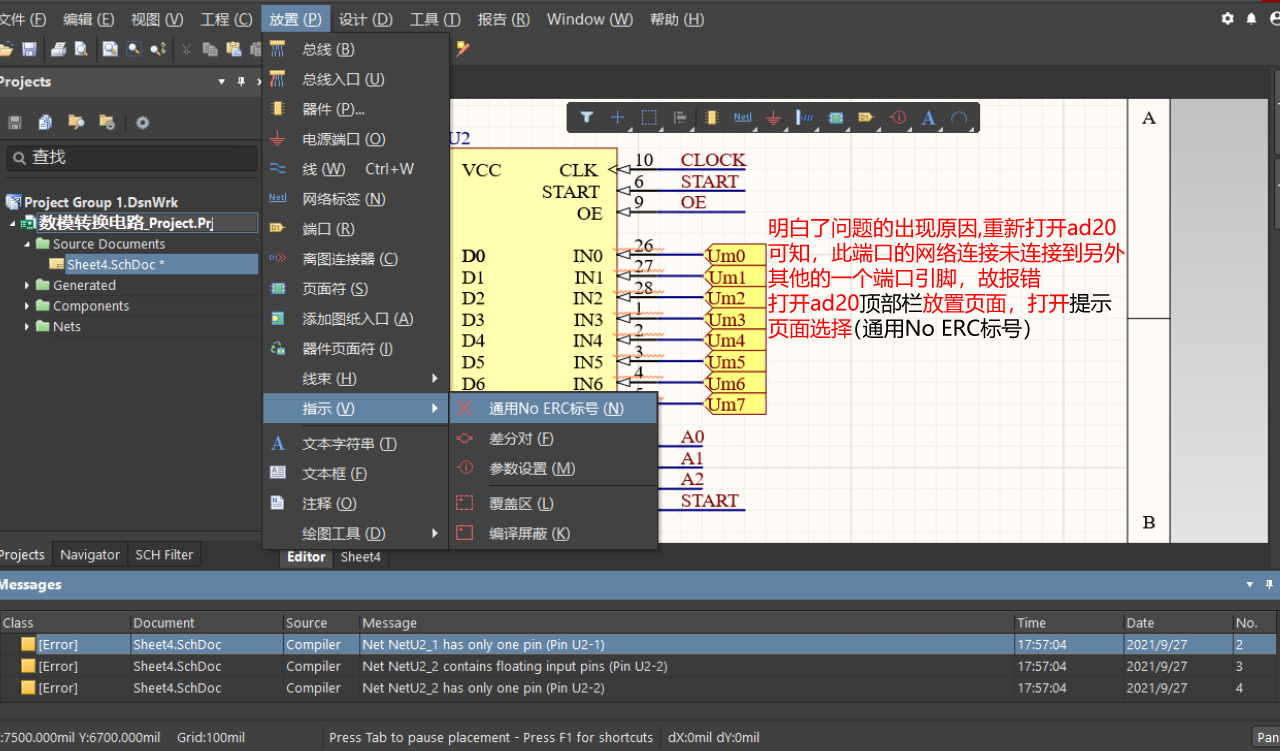Click the Cut scissors icon
This screenshot has height=751, width=1280.
[186, 49]
